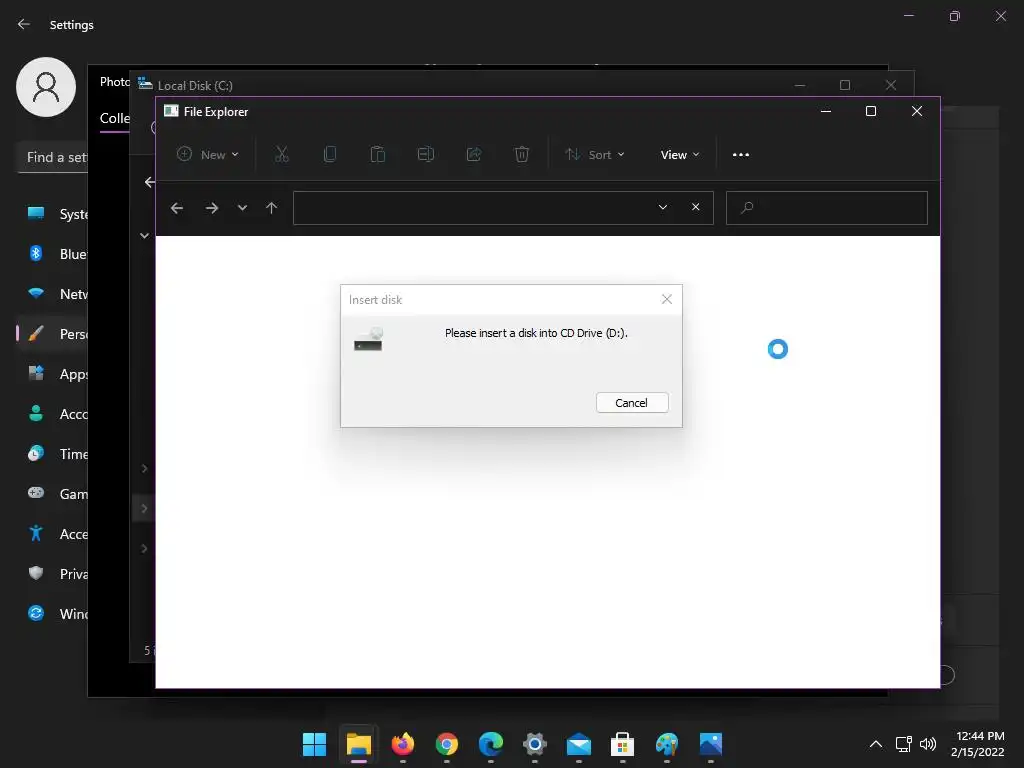
Task: Collapse the top tree chevron in Local Disk window
Action: 144,236
